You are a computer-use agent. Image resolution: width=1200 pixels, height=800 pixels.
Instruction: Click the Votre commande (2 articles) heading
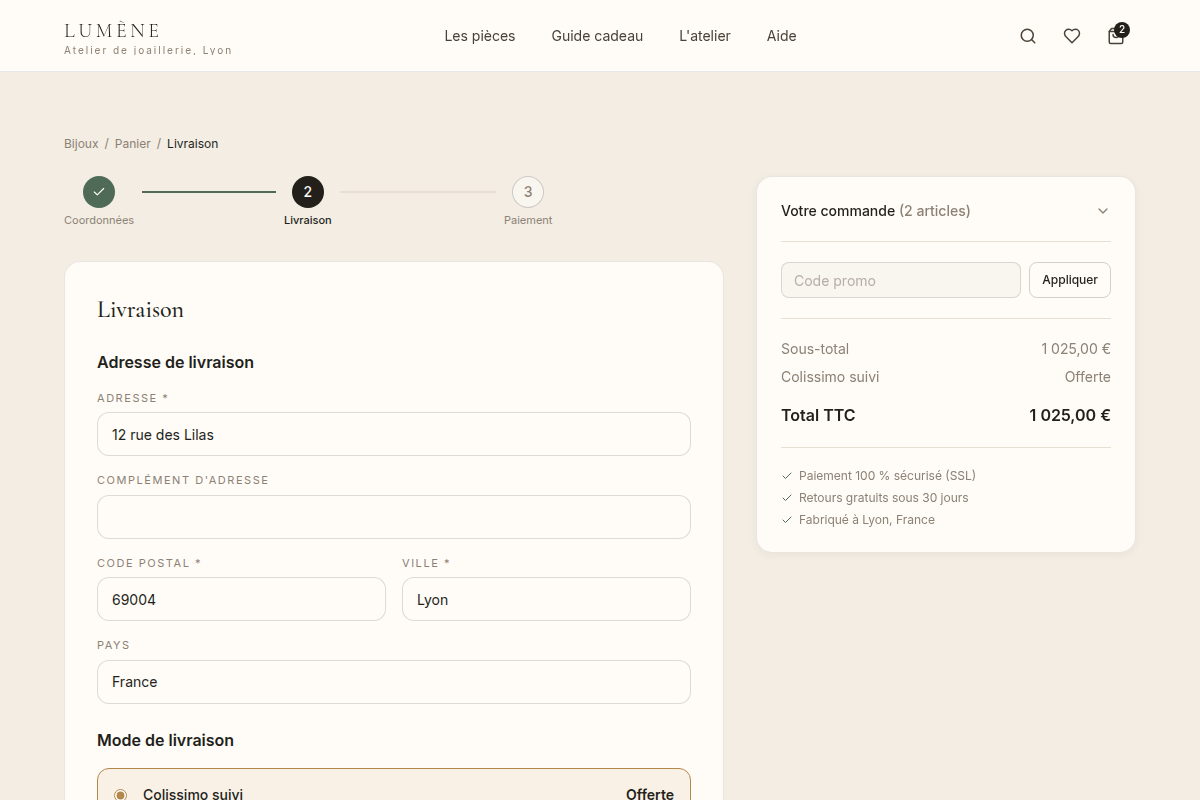point(876,211)
